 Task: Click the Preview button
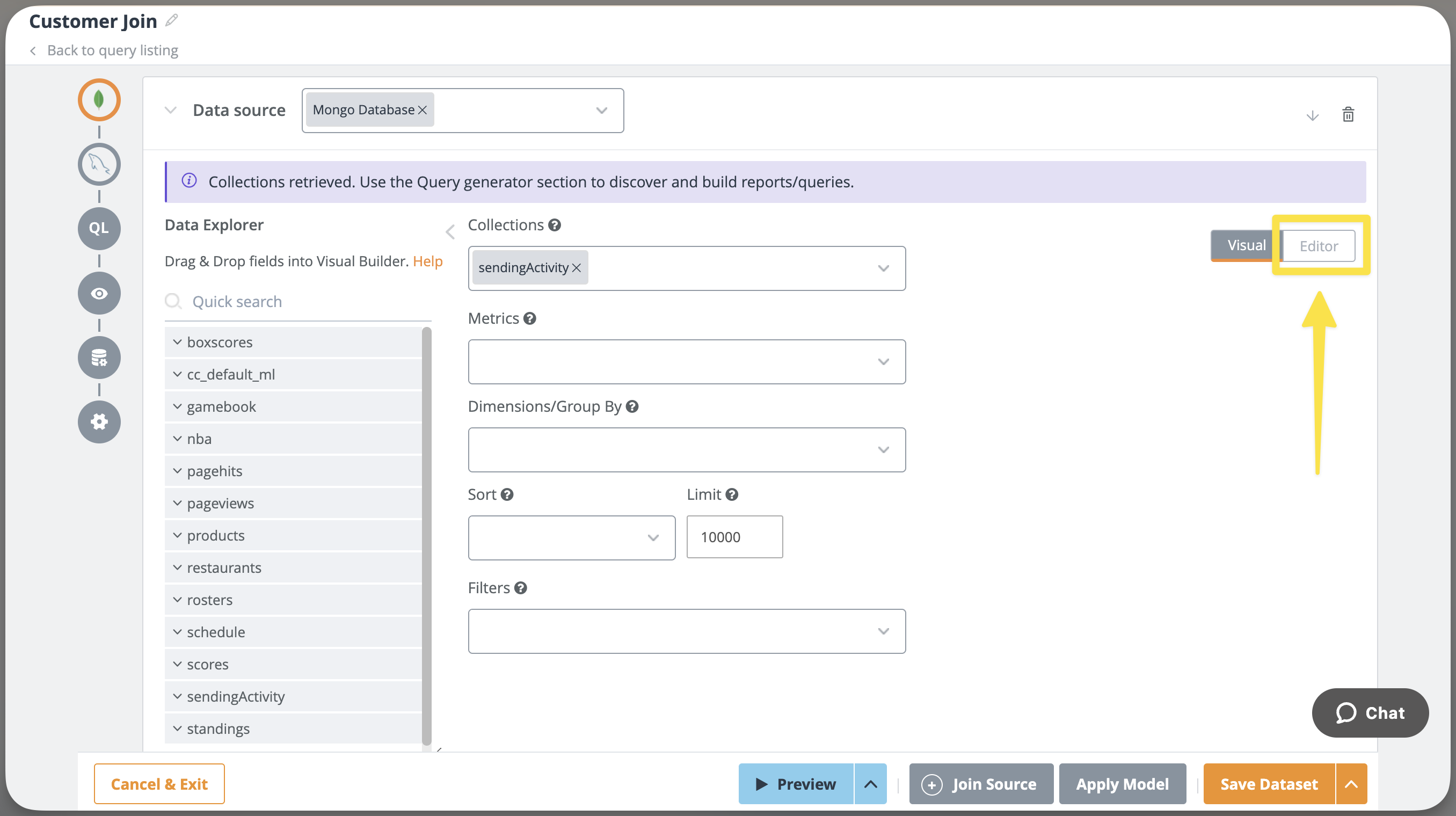click(795, 784)
